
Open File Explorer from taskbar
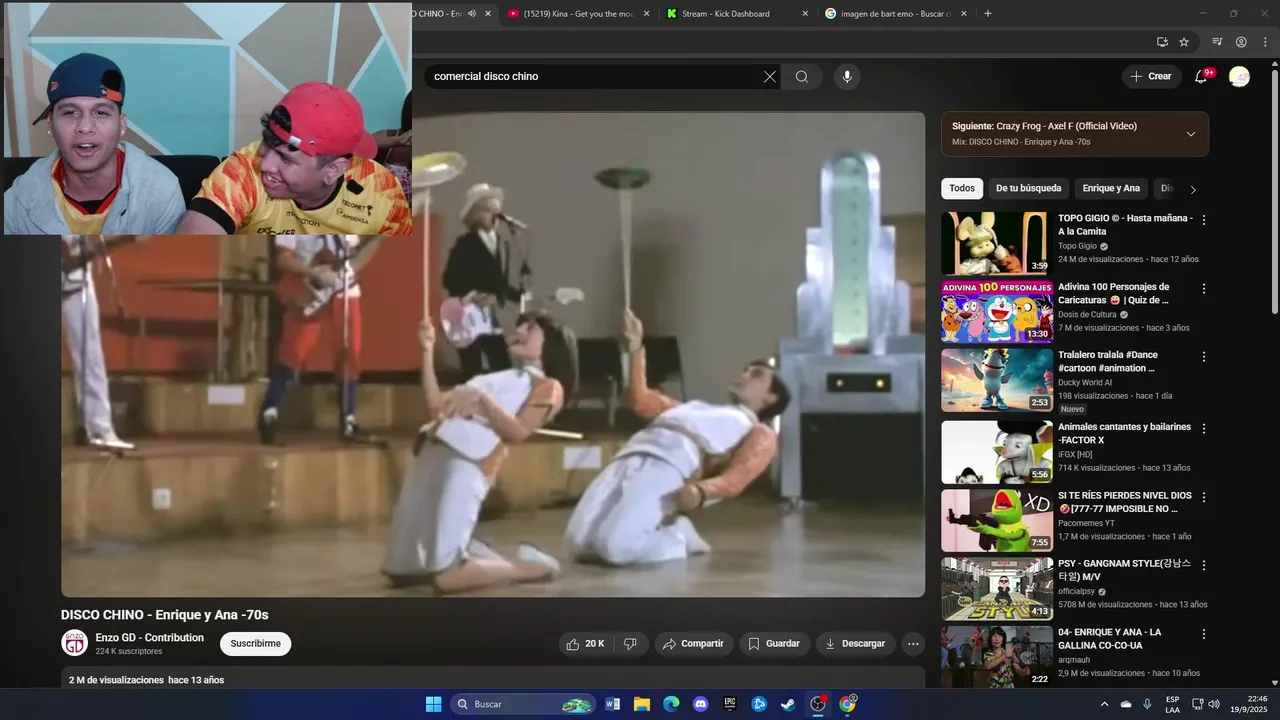coord(642,704)
